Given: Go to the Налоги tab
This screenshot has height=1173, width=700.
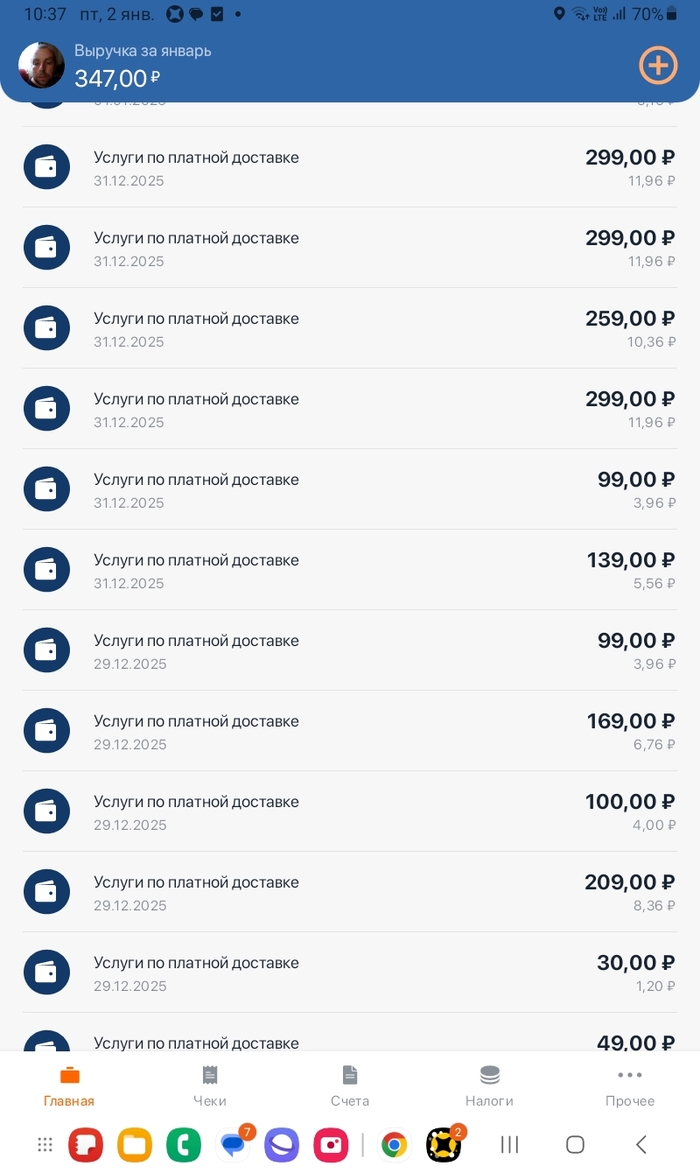Looking at the screenshot, I should (x=489, y=1086).
